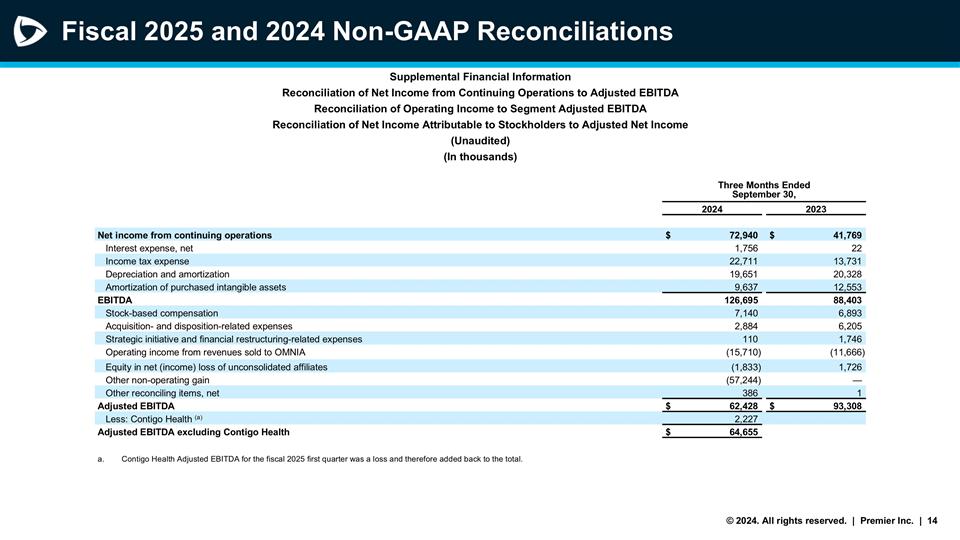Click the Three Months Ended September 30 heading
This screenshot has width=960, height=540.
pos(764,190)
